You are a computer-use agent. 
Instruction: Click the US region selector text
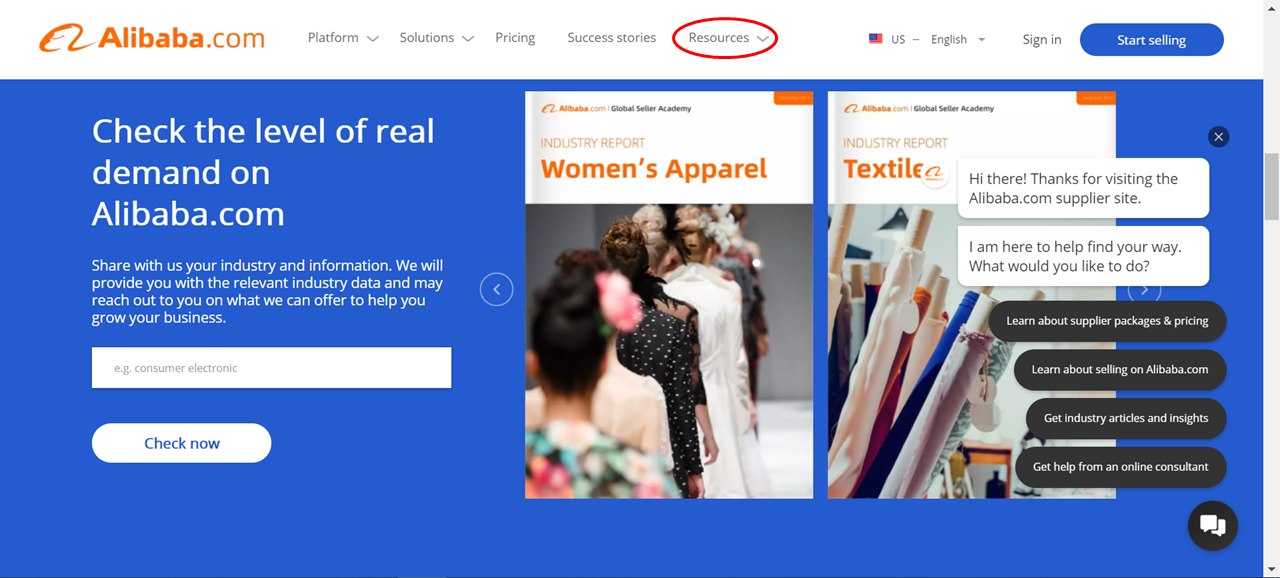pos(898,39)
